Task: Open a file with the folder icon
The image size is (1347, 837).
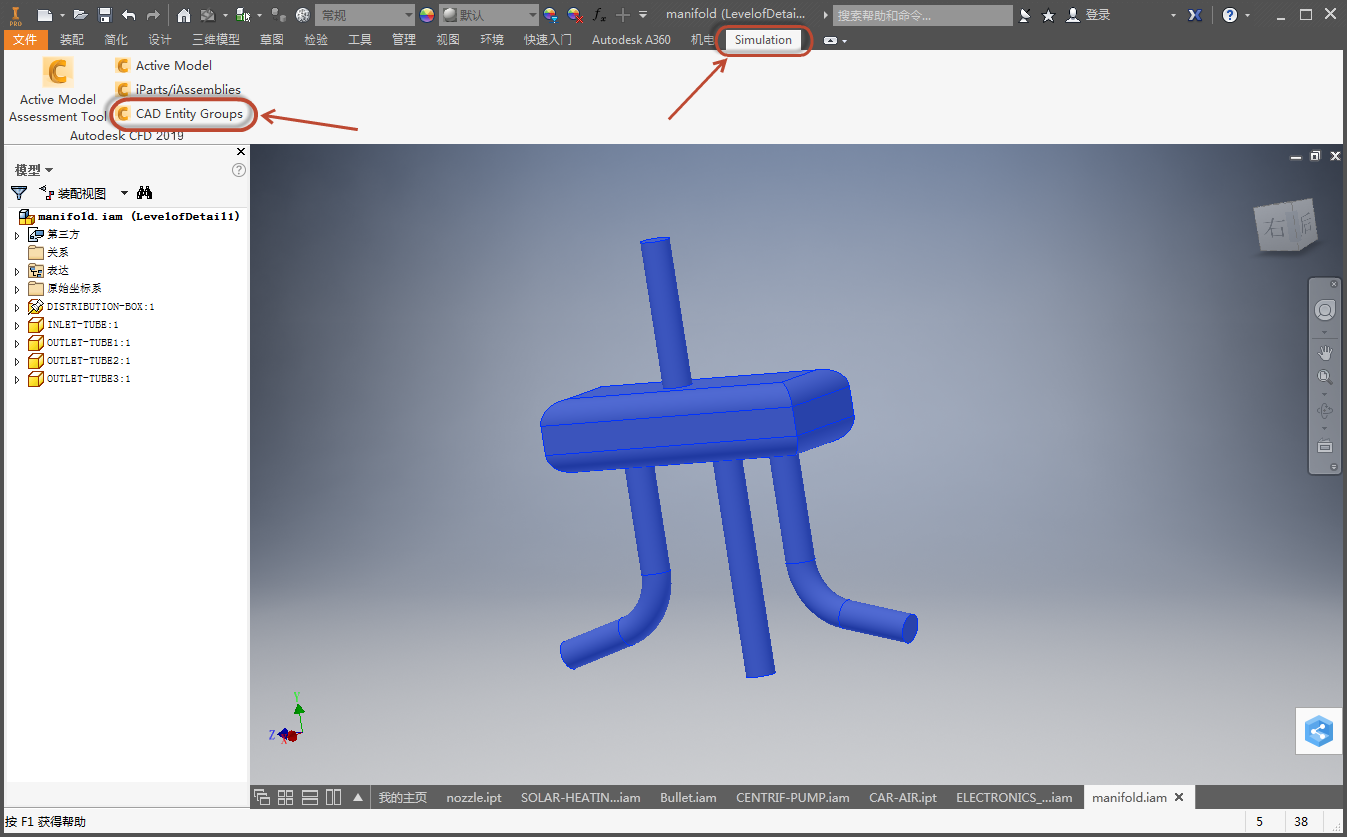Action: (x=80, y=15)
